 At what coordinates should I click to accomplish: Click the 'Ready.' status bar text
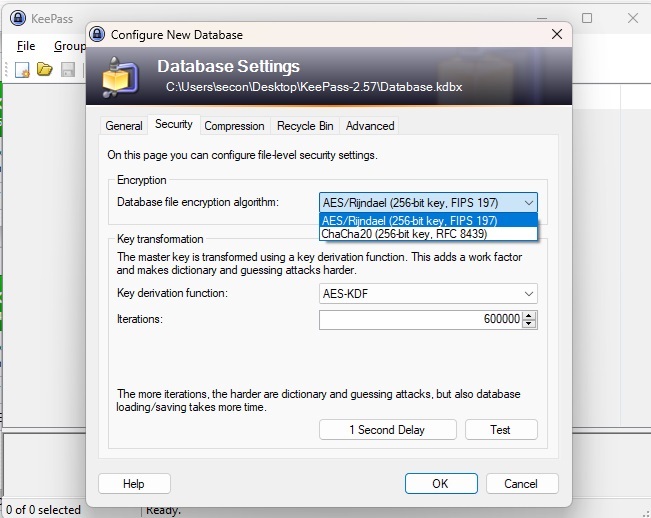163,511
